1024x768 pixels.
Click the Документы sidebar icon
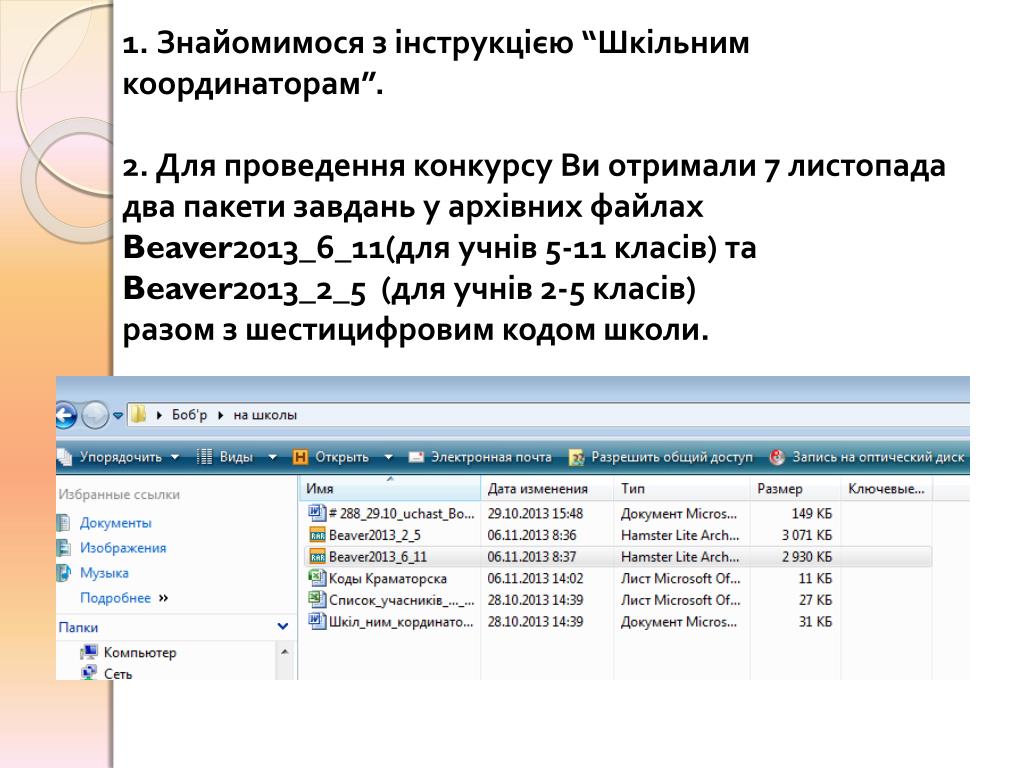63,523
